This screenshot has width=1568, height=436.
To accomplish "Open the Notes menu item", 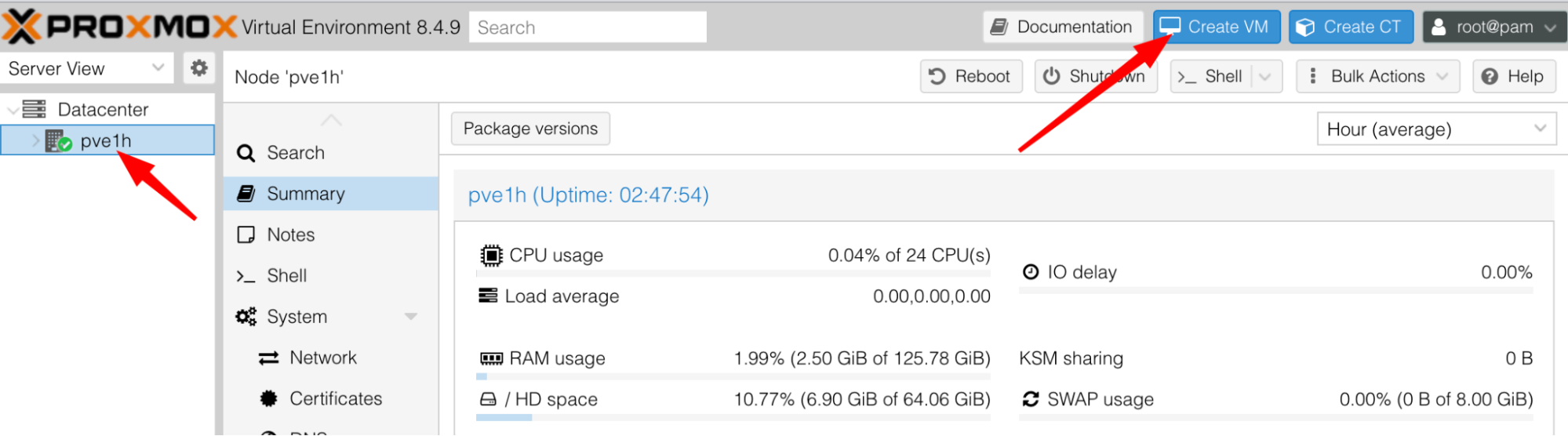I will [290, 234].
